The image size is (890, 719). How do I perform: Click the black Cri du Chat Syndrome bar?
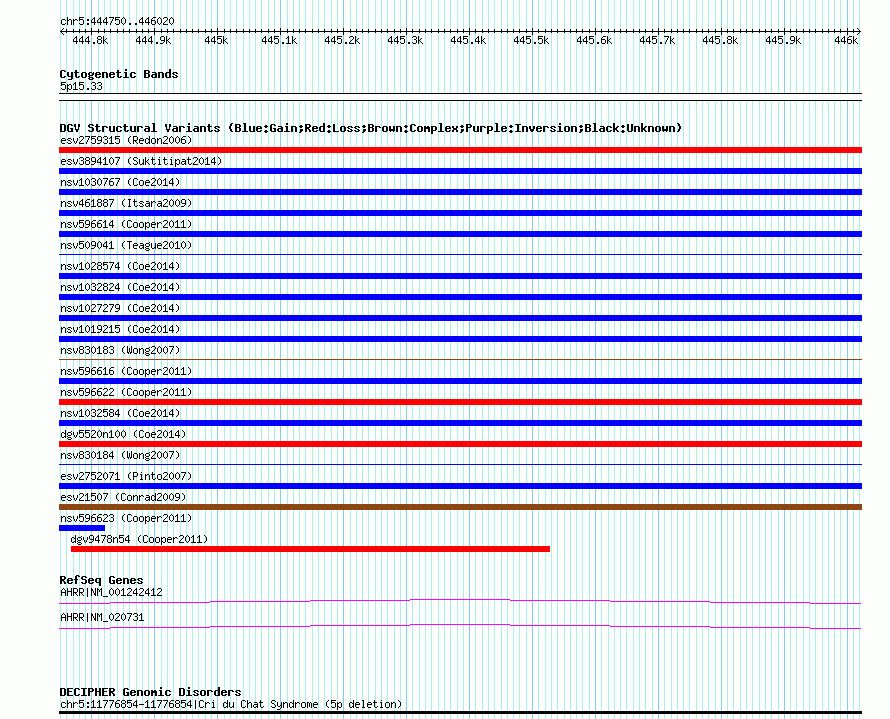(460, 713)
